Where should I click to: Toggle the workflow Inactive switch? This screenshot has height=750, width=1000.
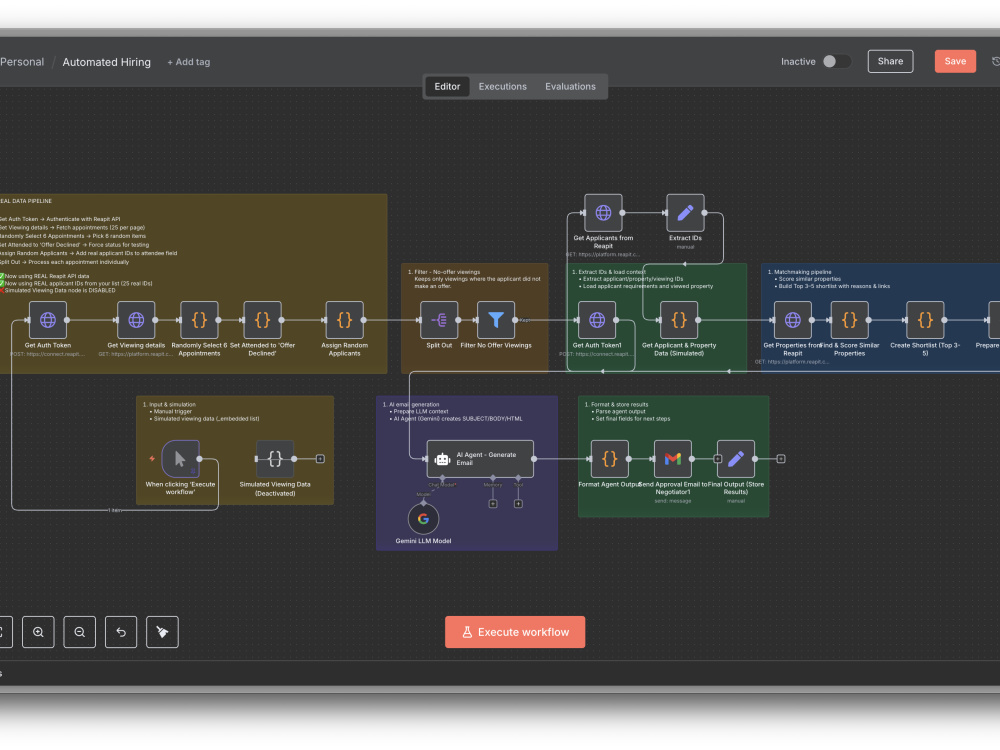(836, 61)
